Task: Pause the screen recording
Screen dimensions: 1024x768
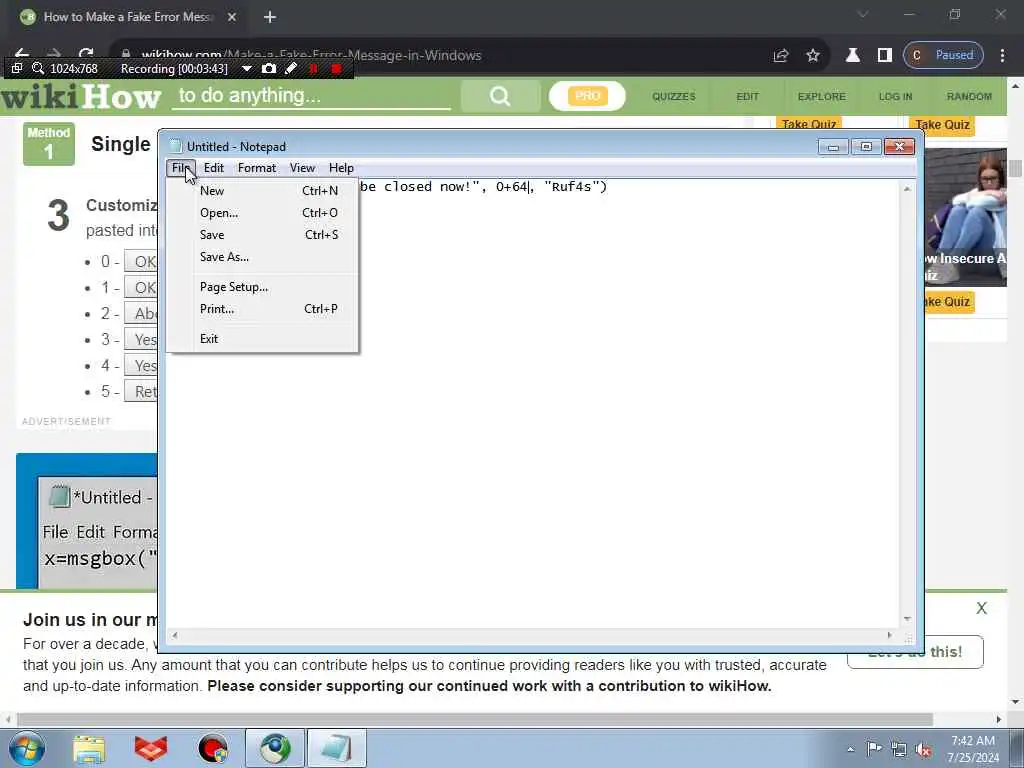Action: point(313,69)
